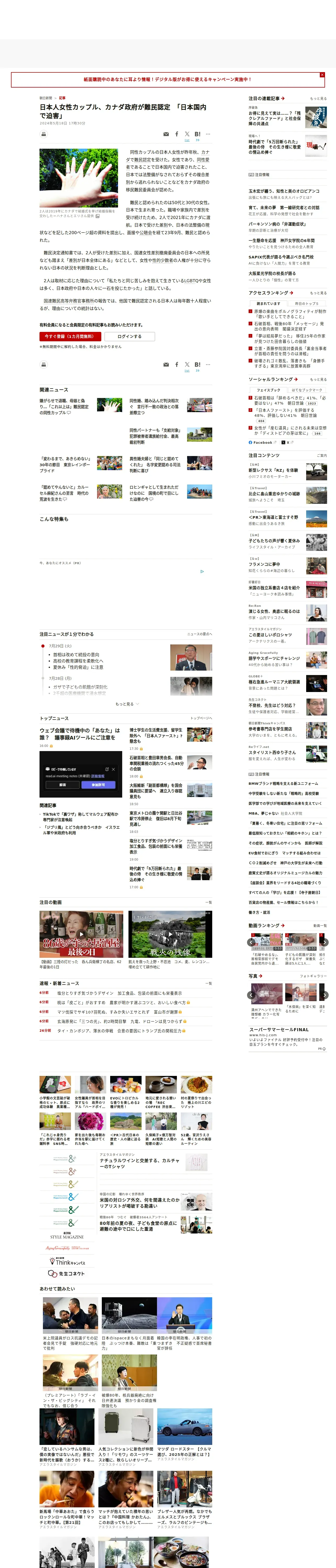Open bottom more-share ellipsis menu
The width and height of the screenshot is (336, 1568).
tap(208, 365)
